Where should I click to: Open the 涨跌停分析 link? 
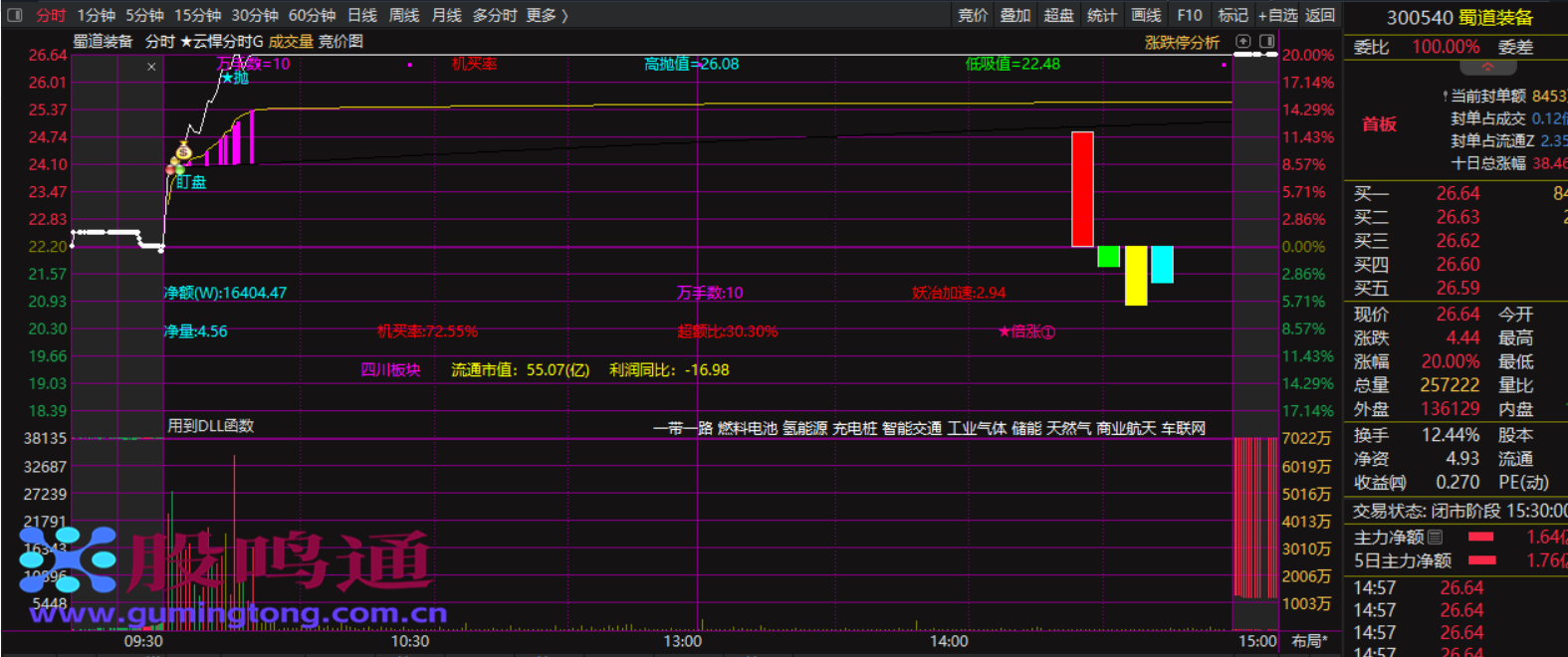(1182, 43)
